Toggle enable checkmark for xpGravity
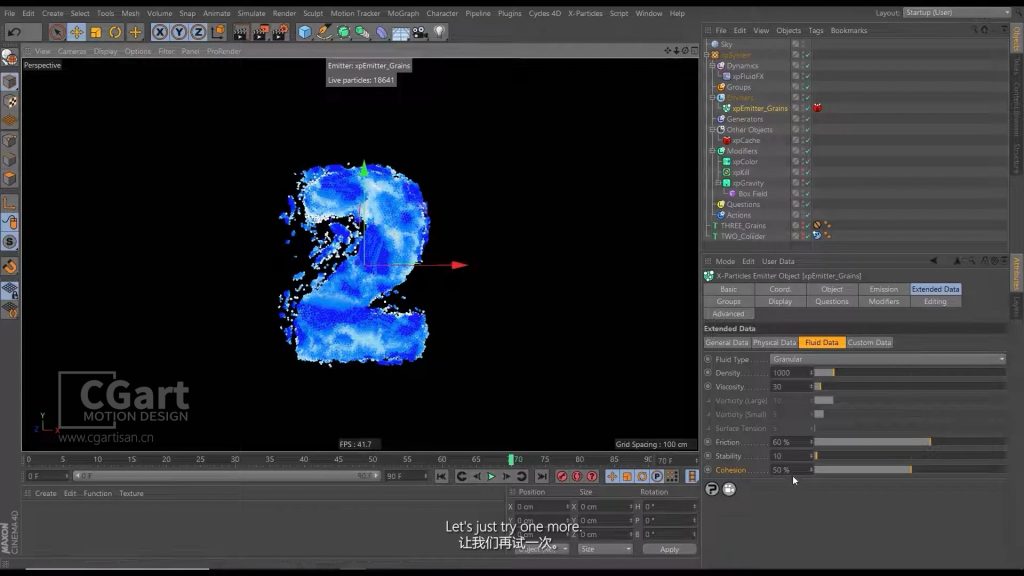The height and width of the screenshot is (576, 1024). point(807,183)
